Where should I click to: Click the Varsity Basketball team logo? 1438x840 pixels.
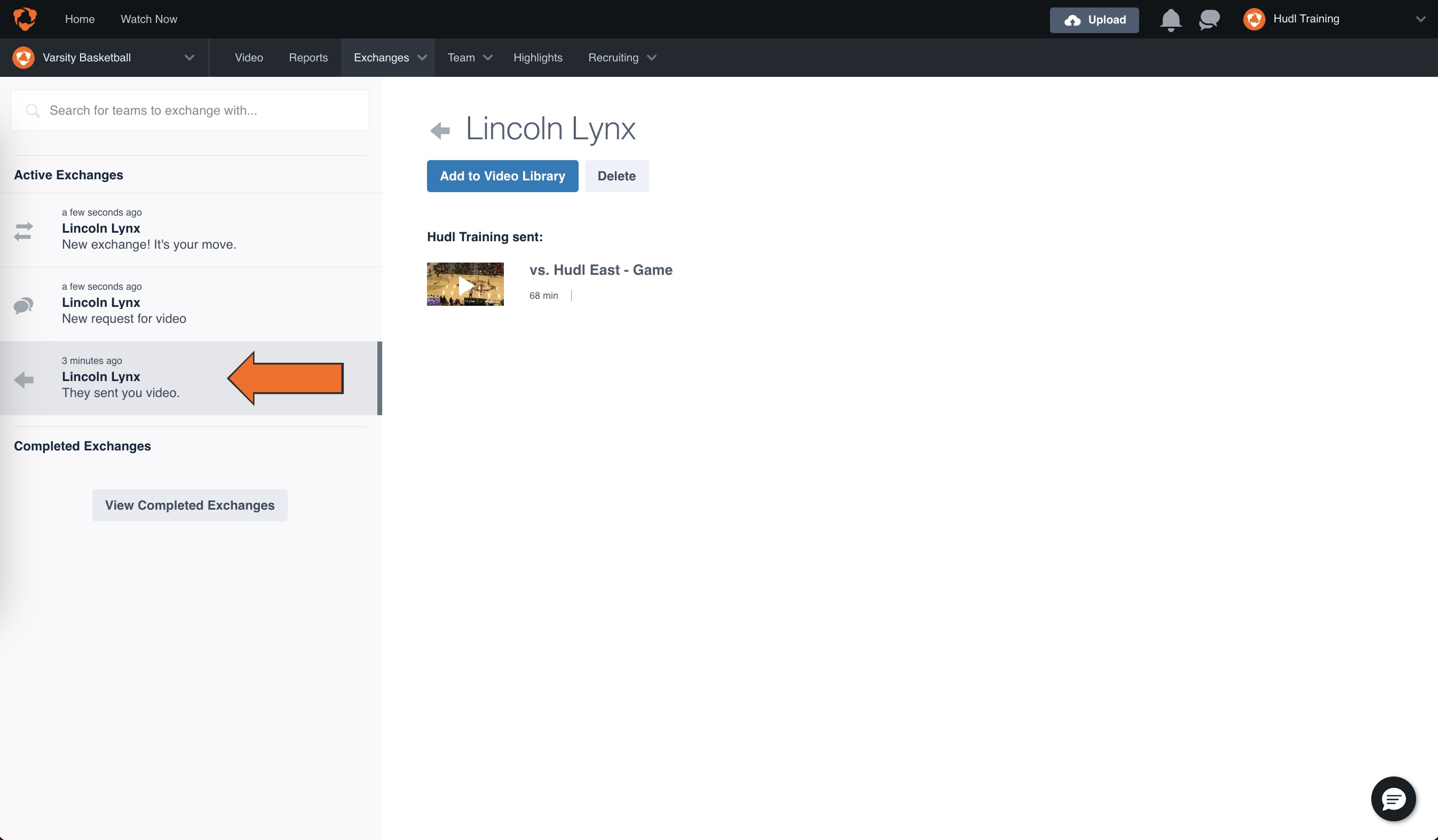point(23,57)
